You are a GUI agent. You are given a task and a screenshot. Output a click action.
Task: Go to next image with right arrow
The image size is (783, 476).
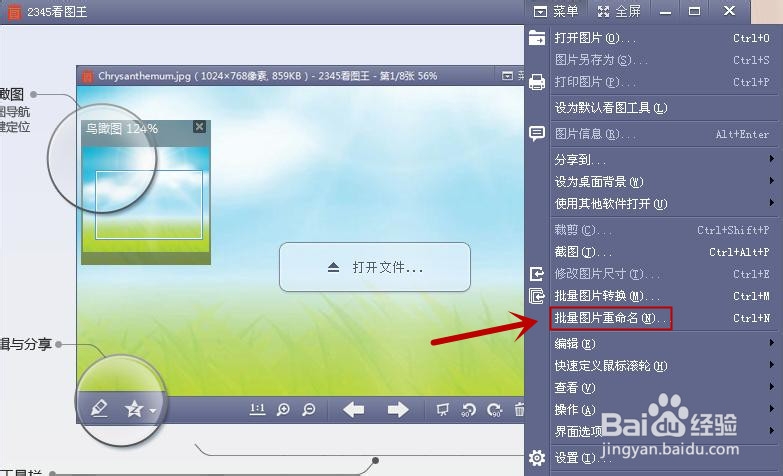tap(398, 410)
